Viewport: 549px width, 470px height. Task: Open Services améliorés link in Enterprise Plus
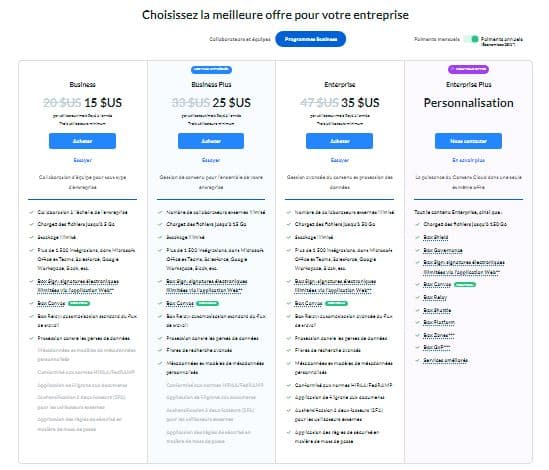pyautogui.click(x=445, y=360)
